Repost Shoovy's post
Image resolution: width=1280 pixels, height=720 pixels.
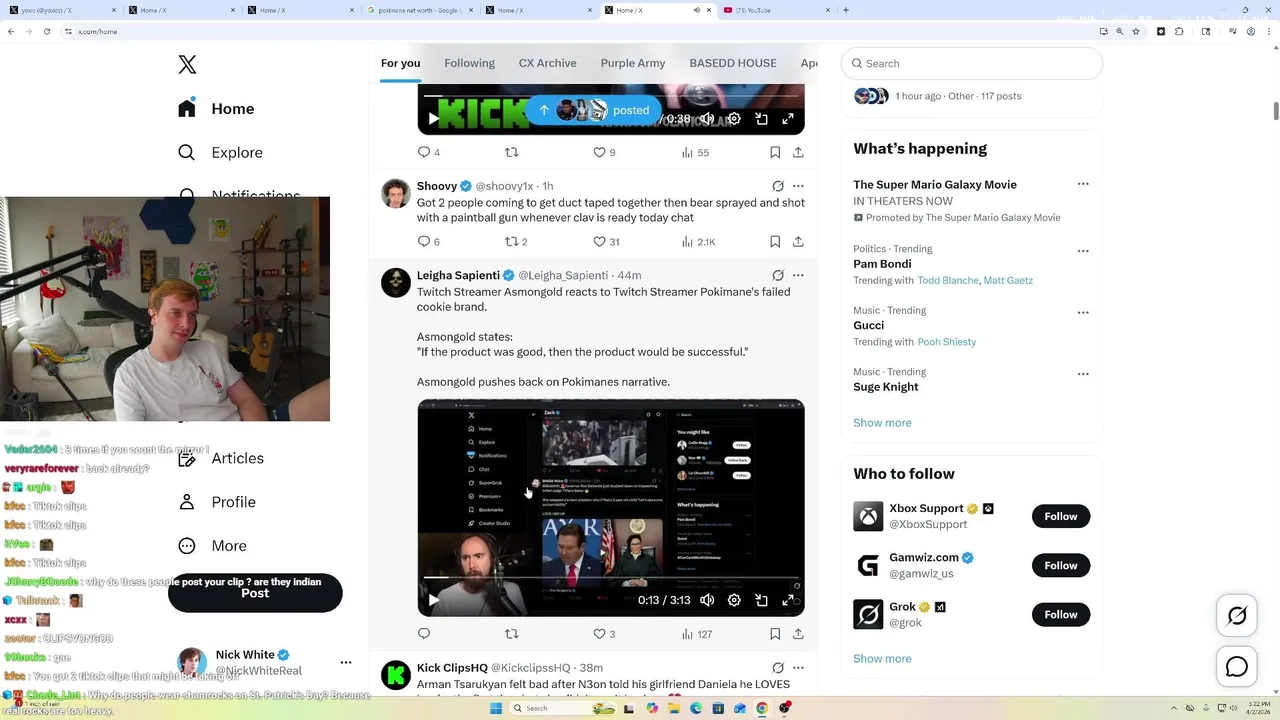515,241
